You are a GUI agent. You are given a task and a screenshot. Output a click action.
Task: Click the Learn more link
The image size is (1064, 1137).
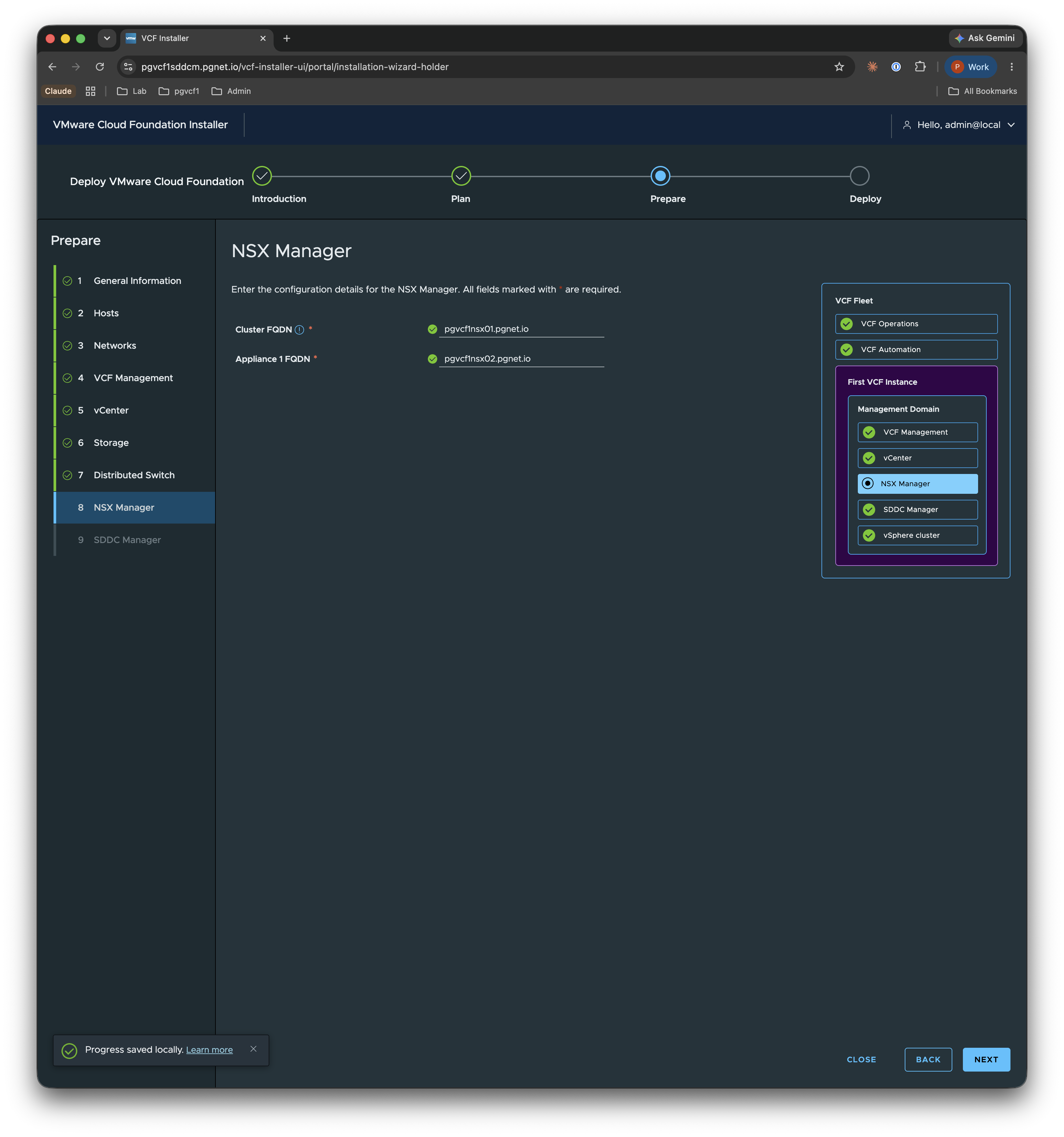209,1049
